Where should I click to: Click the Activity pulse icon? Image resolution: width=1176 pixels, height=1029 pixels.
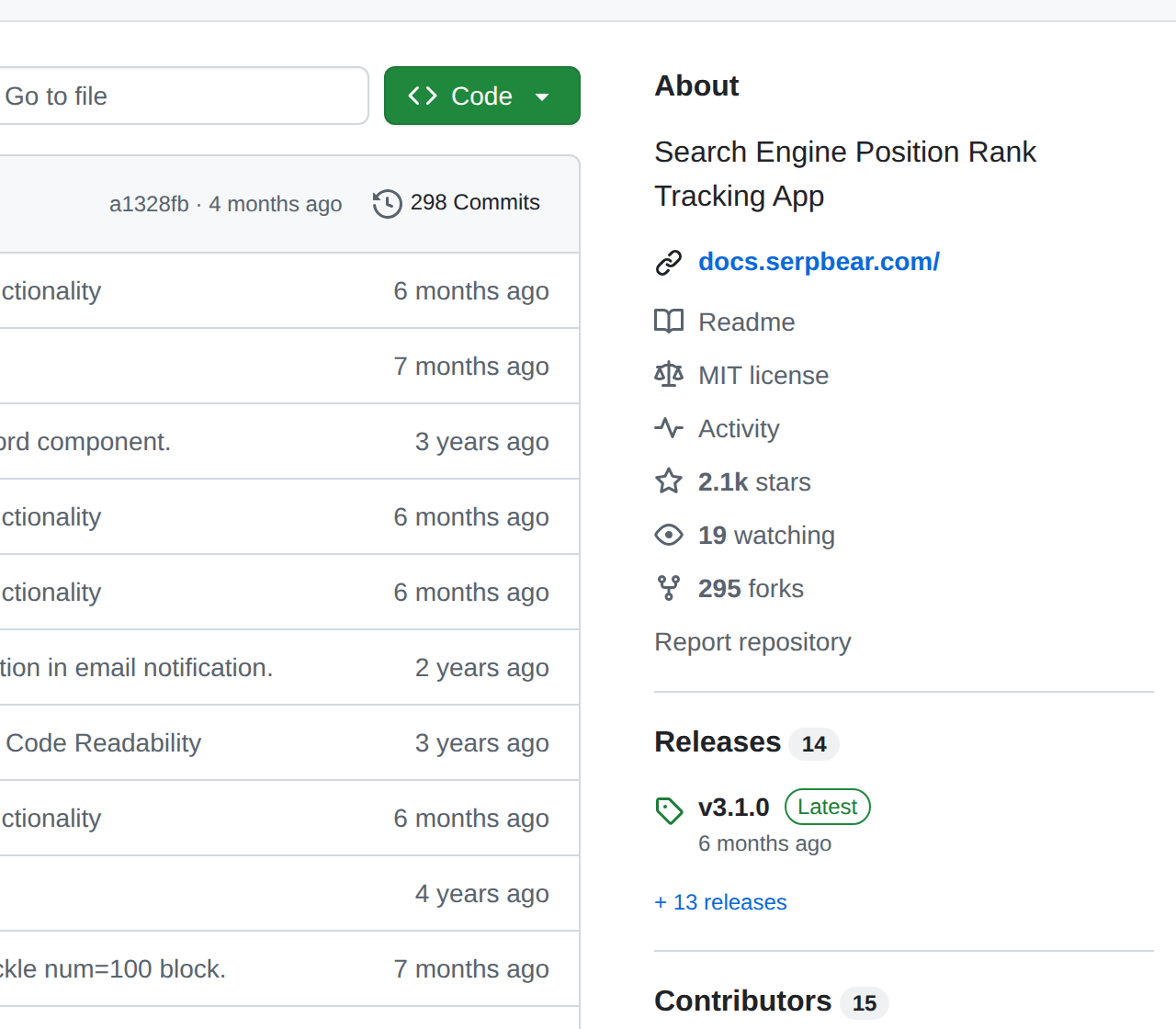click(669, 428)
